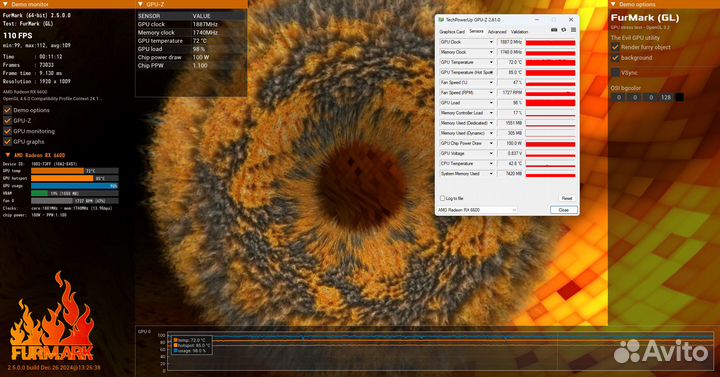Click FurMark (GL) heading in Demo options
This screenshot has width=720, height=377.
click(645, 18)
